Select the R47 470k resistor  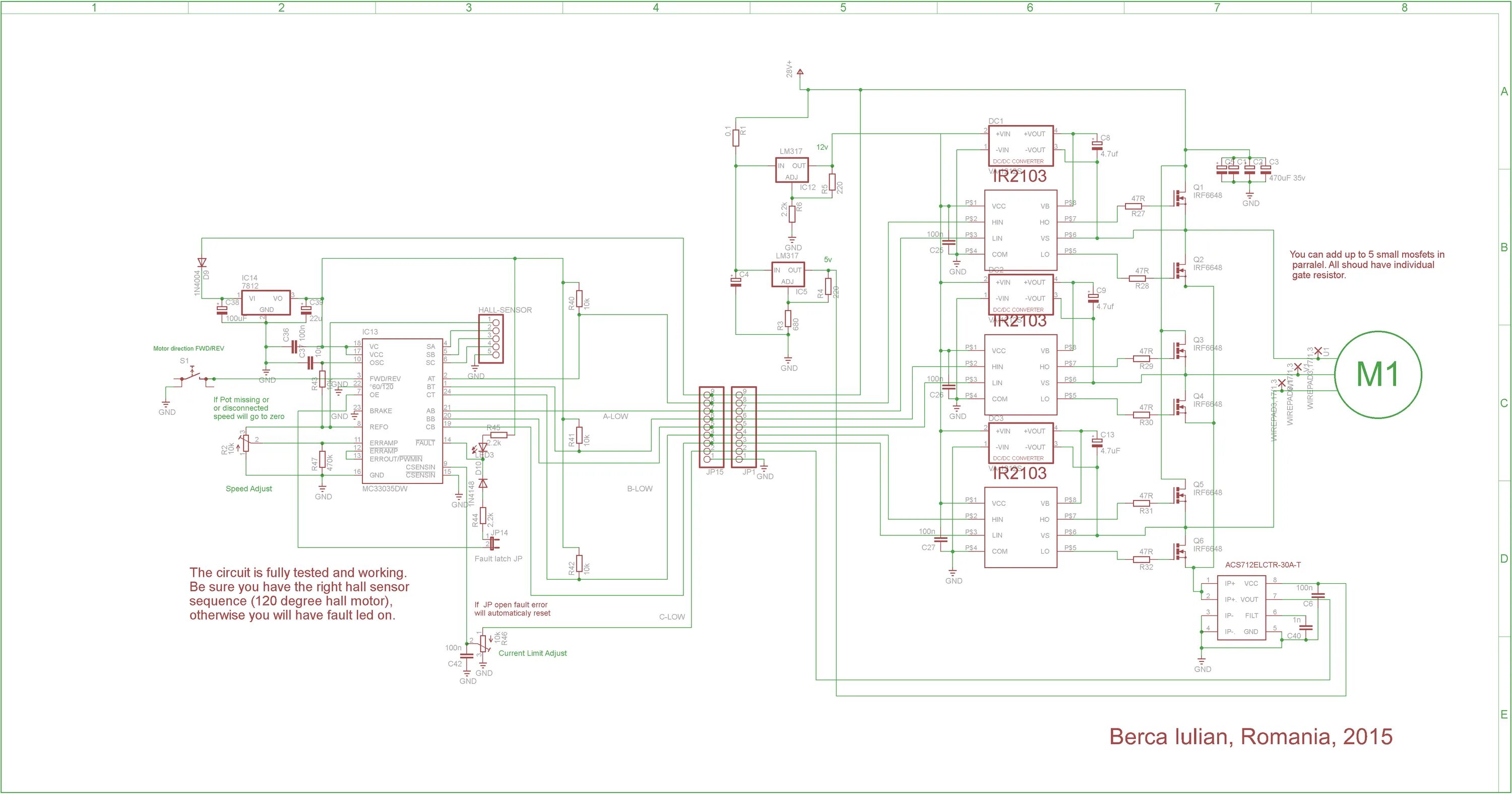point(322,459)
